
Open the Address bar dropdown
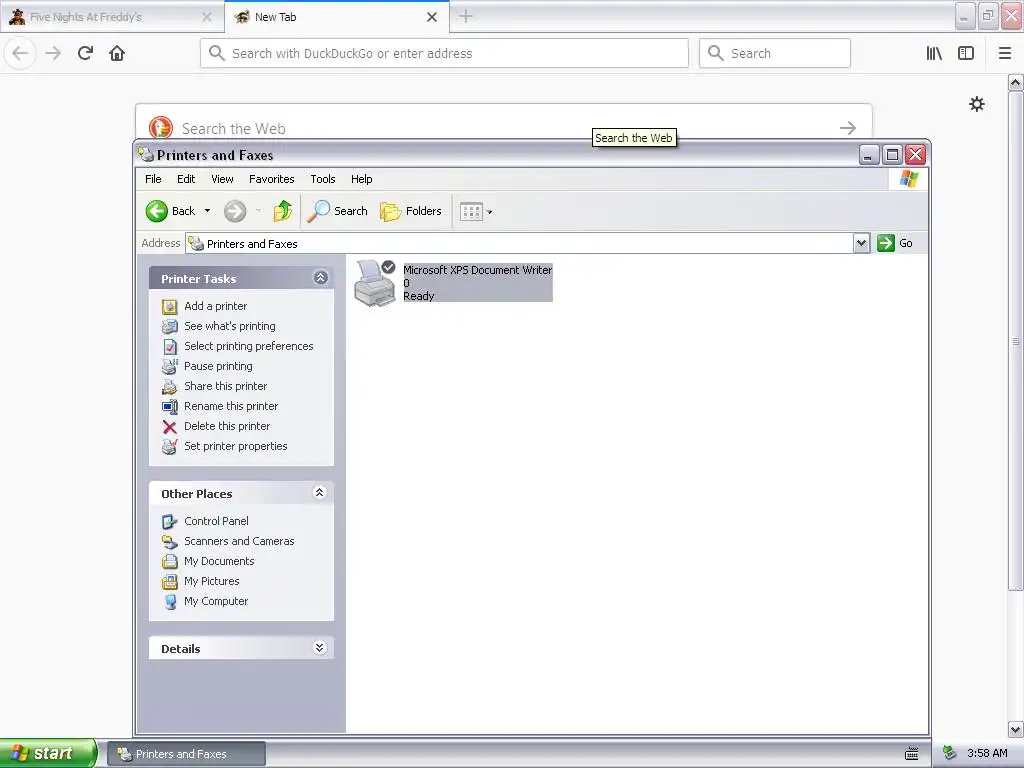(861, 243)
